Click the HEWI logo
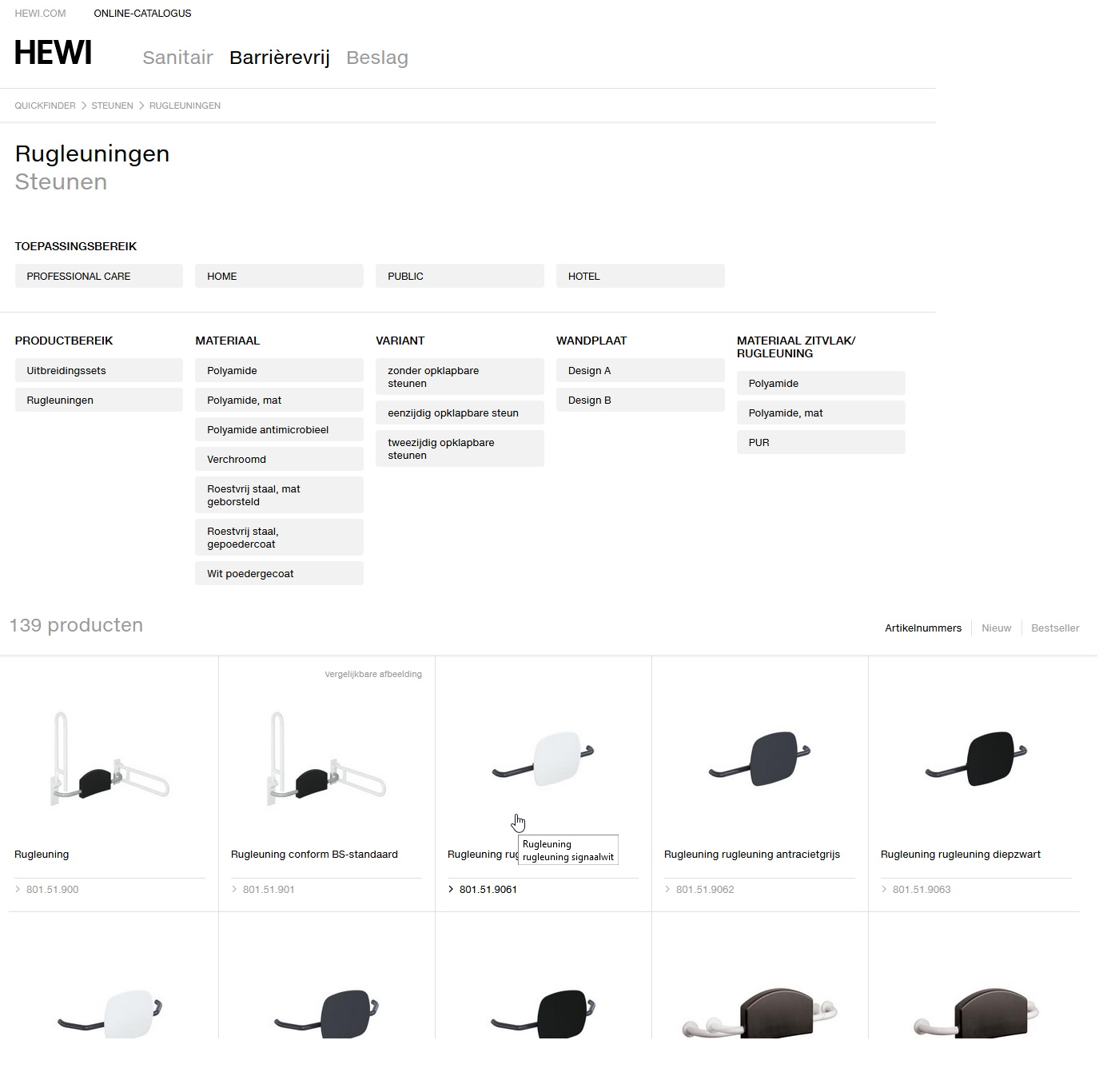The width and height of the screenshot is (1099, 1092). [x=53, y=54]
